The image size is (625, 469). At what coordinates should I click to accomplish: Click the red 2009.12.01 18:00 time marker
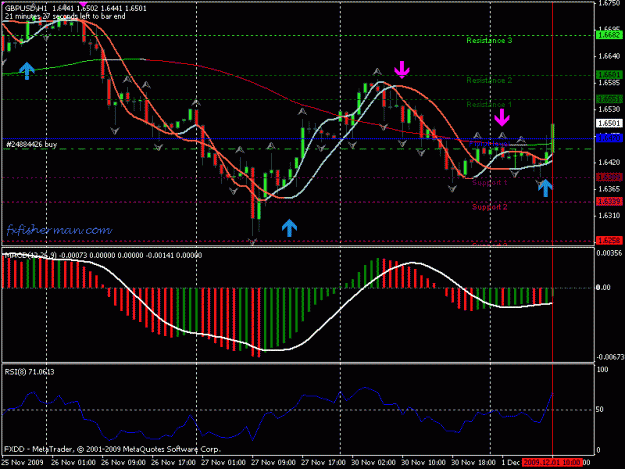coord(552,463)
